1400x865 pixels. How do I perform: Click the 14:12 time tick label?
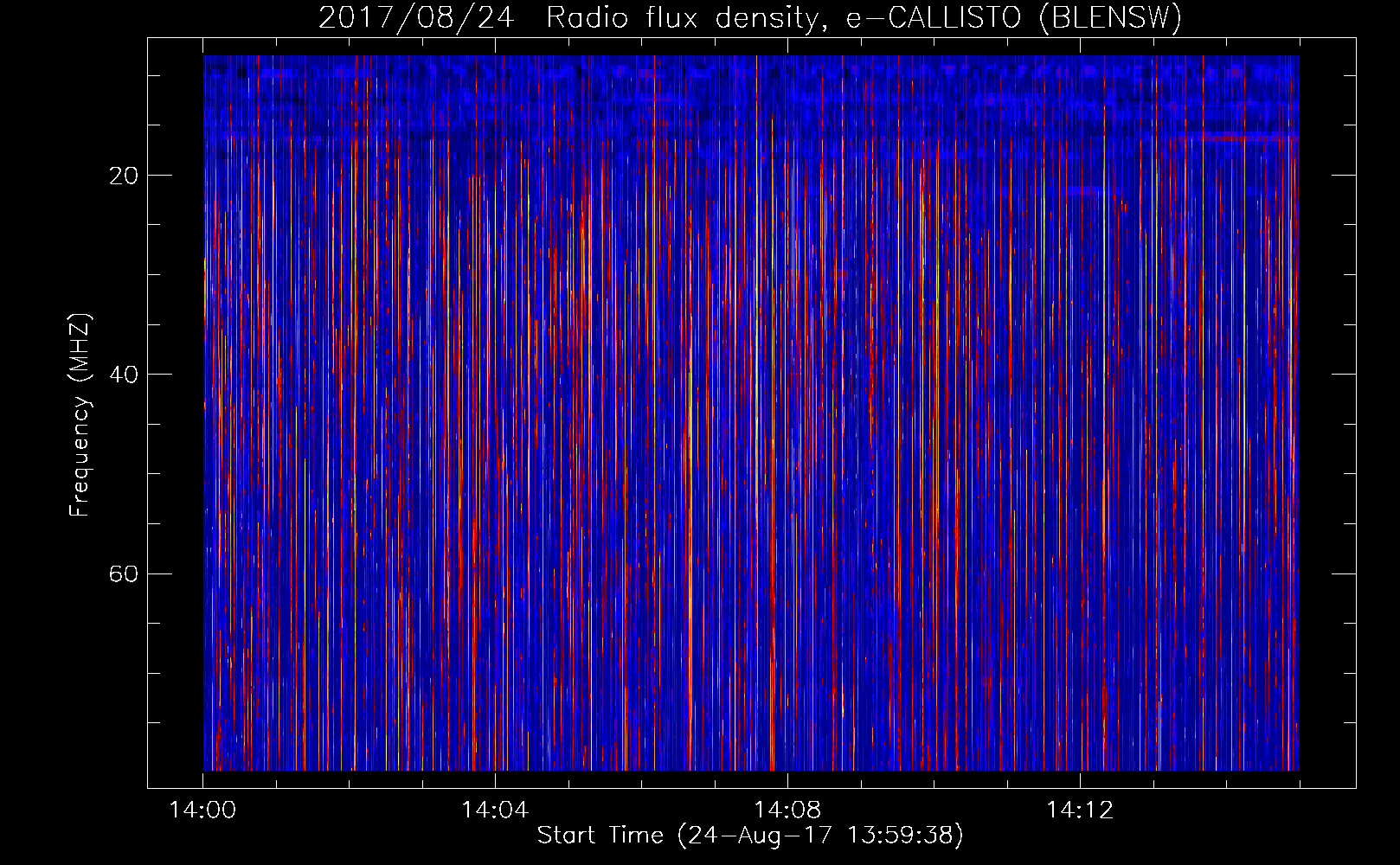[1080, 811]
